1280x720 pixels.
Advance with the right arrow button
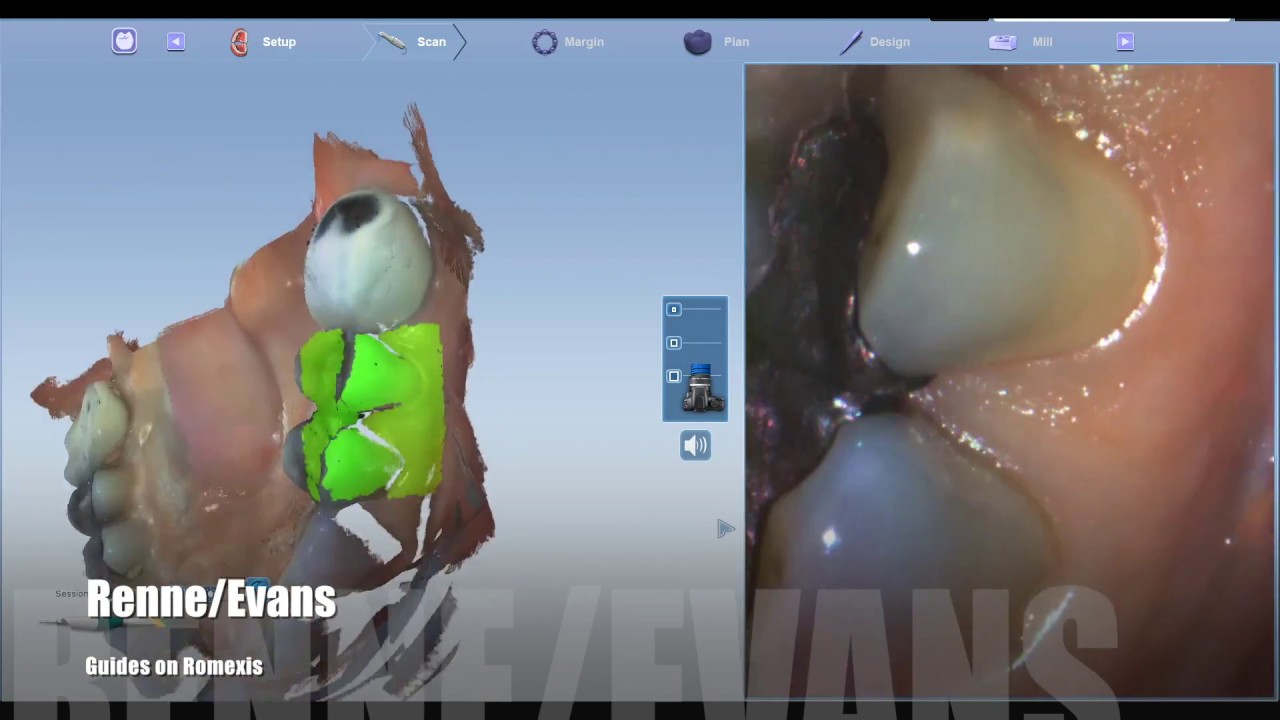[x=1125, y=41]
